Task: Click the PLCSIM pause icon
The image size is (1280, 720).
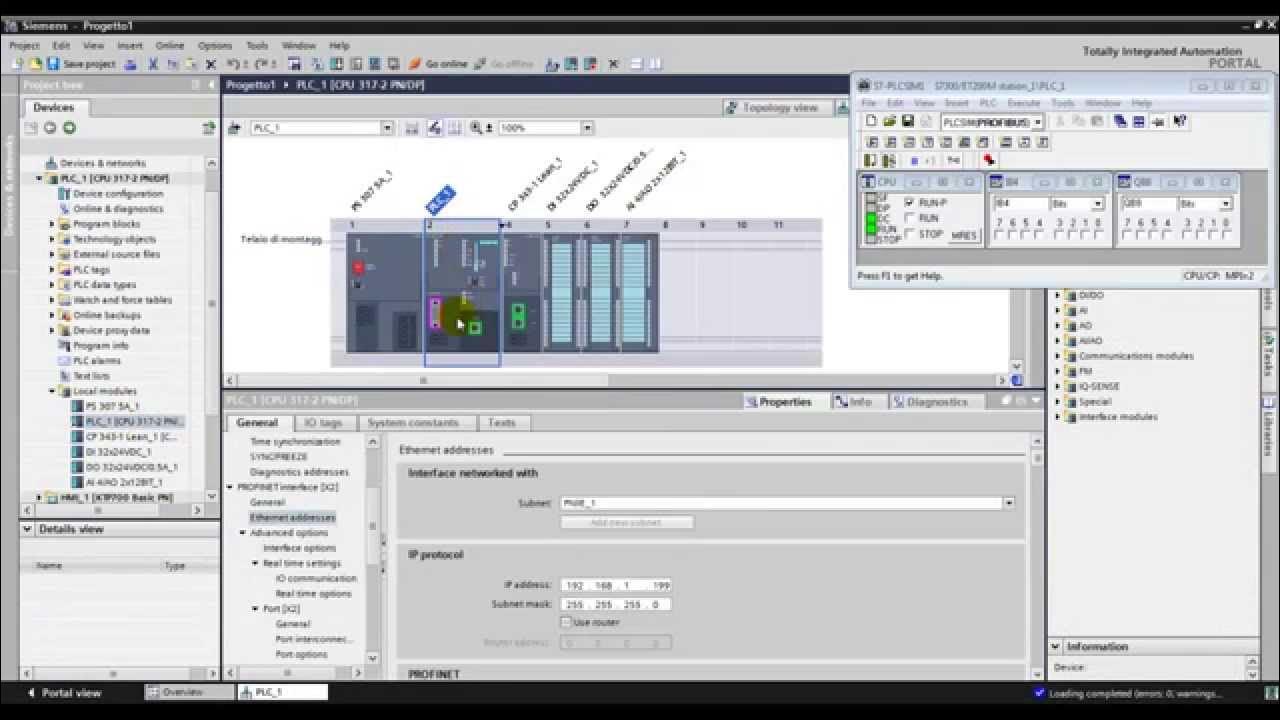Action: pos(914,160)
